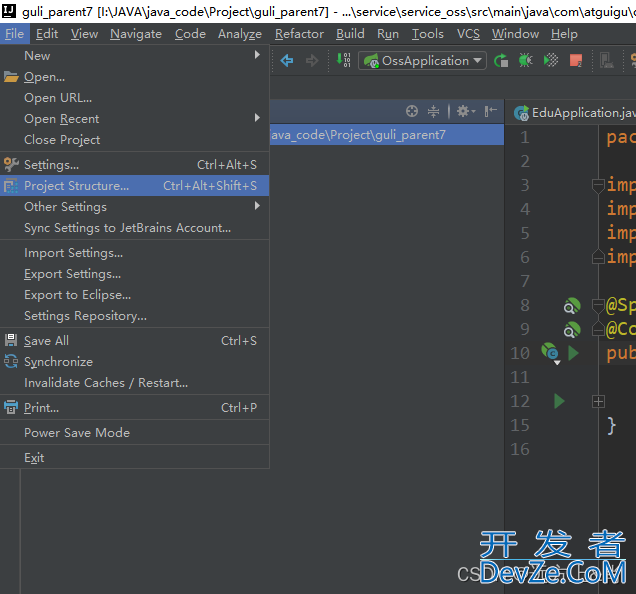Choose Invalidate Caches / Restart...
The width and height of the screenshot is (636, 594).
tap(135, 383)
